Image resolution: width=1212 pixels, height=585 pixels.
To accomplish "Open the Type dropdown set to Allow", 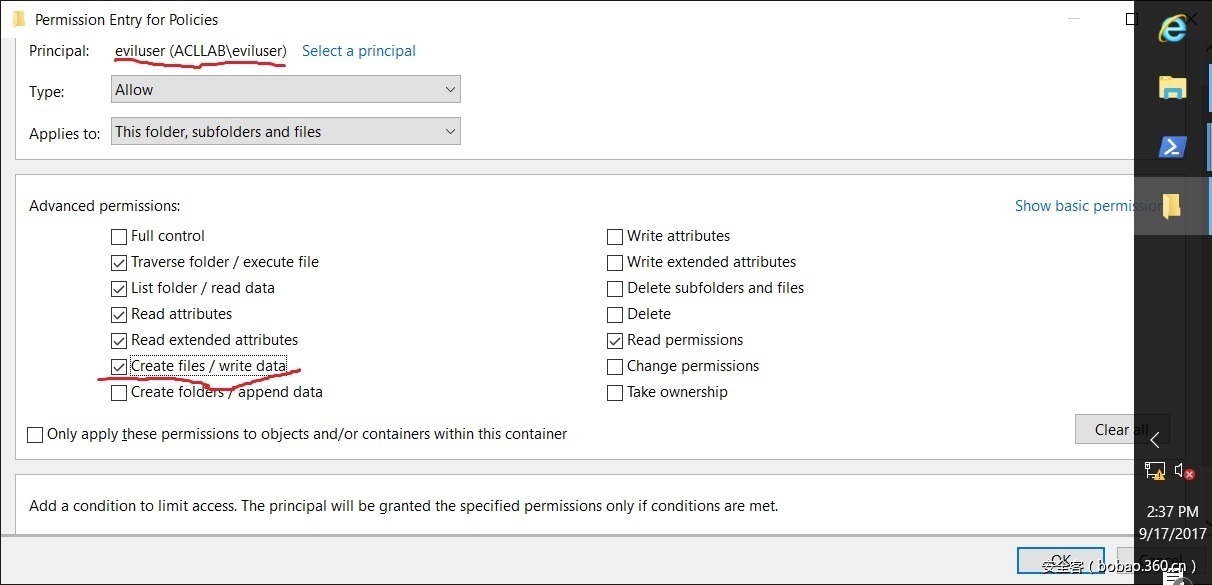I will [x=286, y=90].
